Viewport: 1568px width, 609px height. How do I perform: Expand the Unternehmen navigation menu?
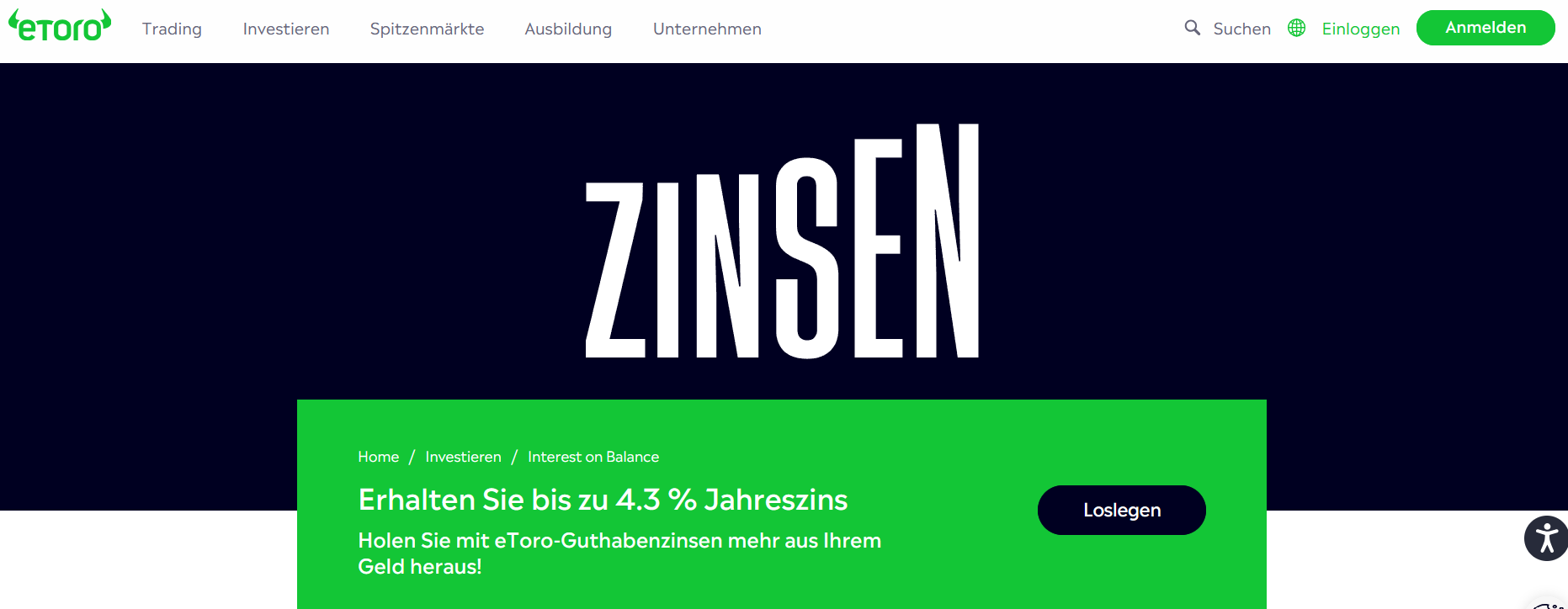707,29
